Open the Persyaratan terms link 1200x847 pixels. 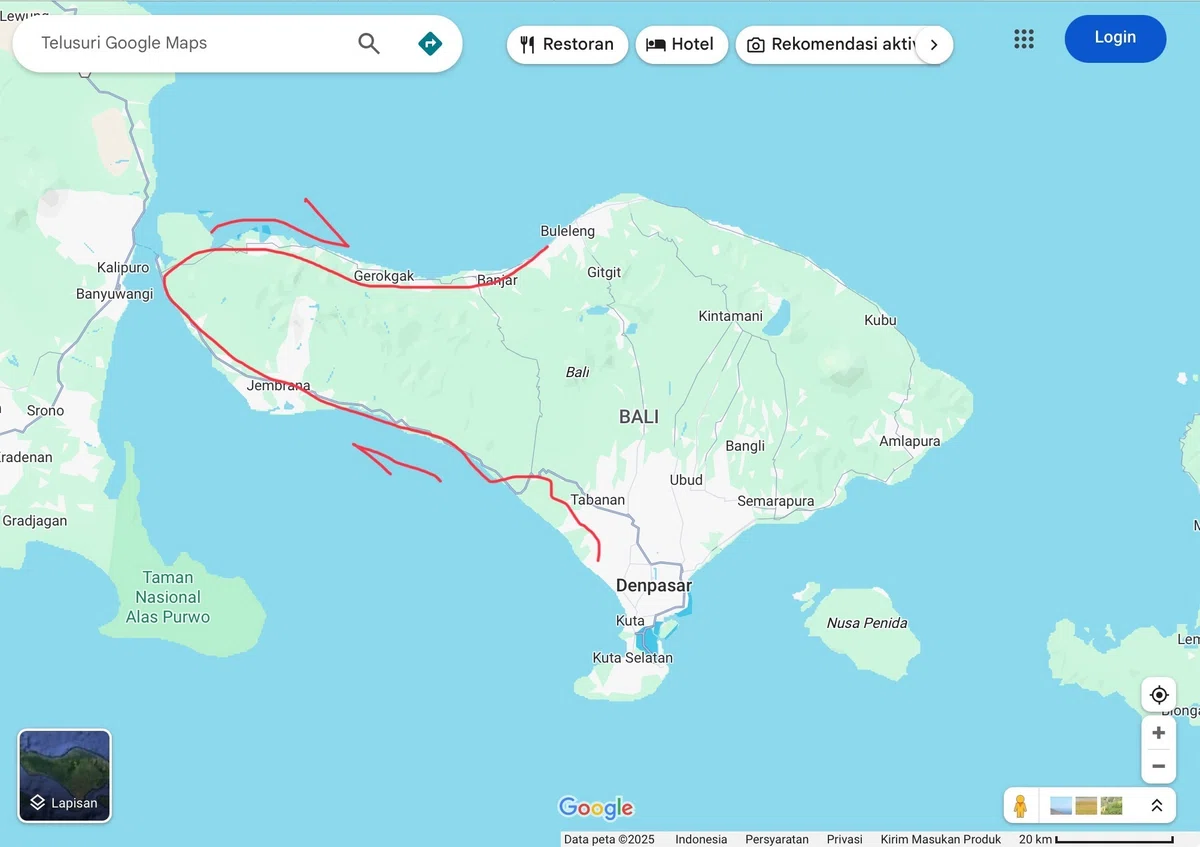pos(777,839)
